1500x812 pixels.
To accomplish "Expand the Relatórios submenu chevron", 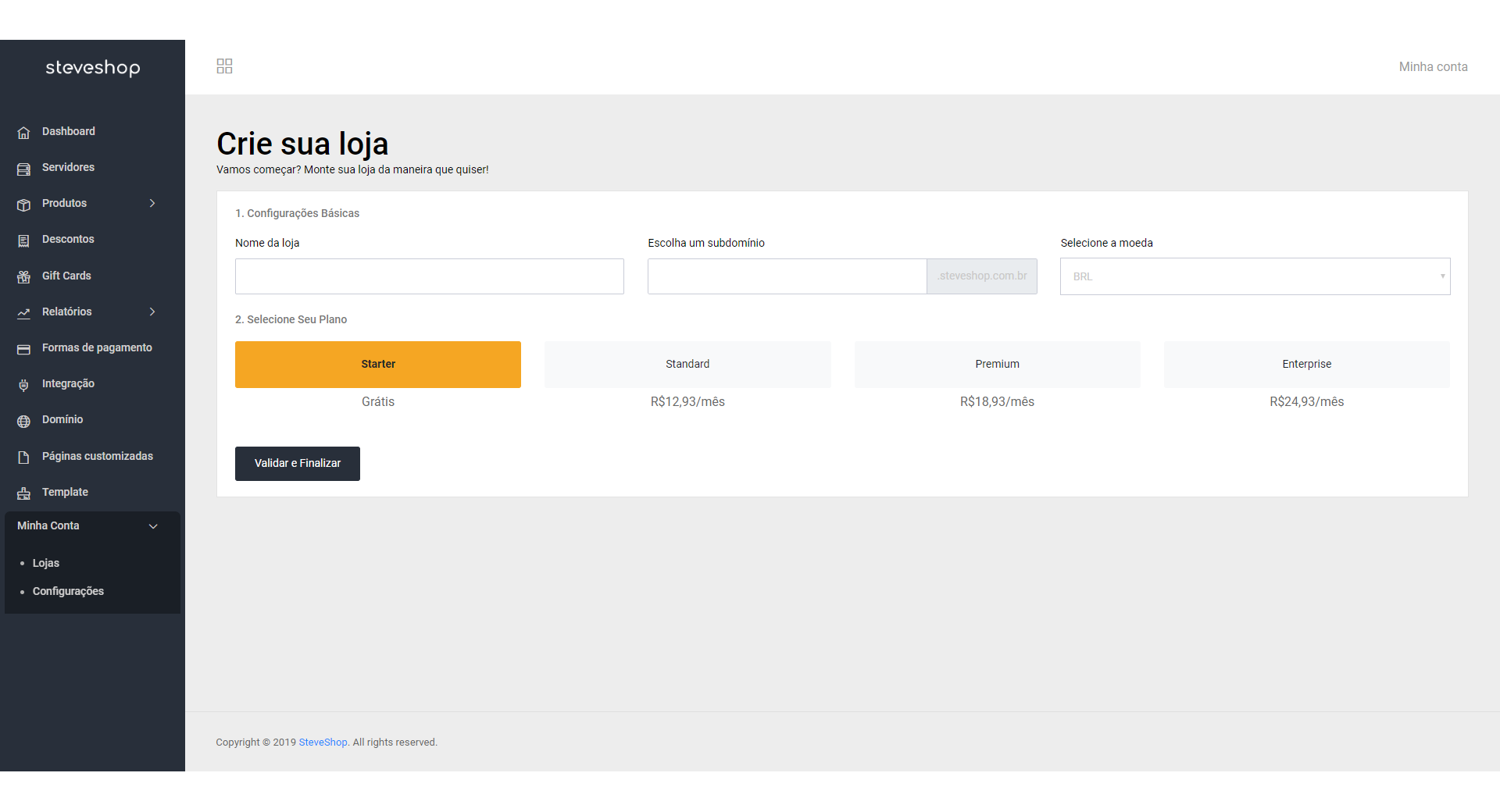I will (152, 312).
